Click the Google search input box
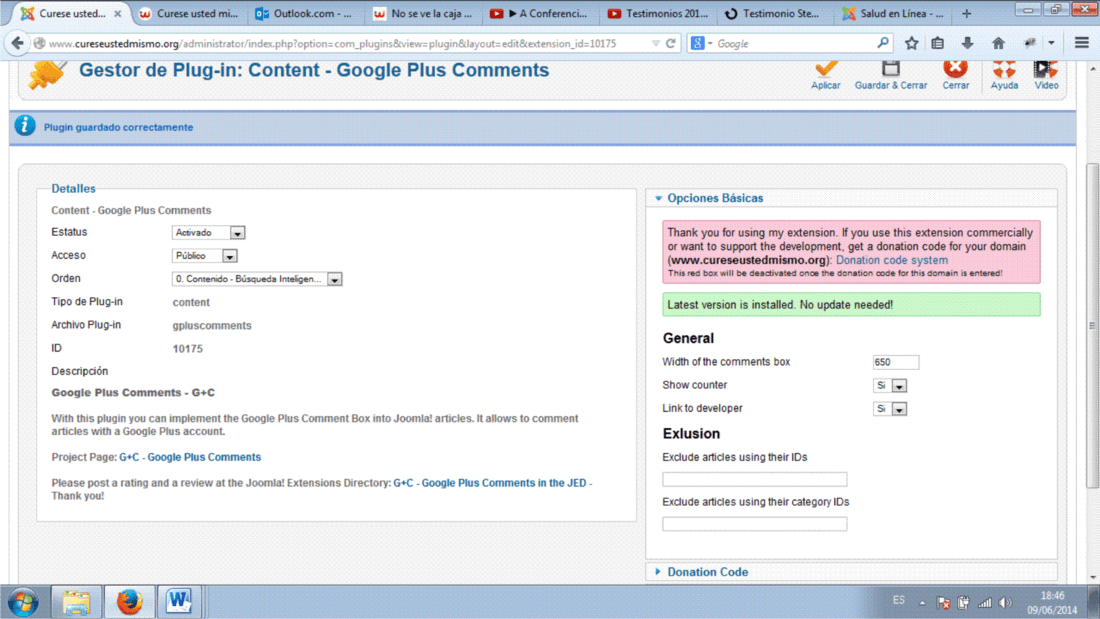 point(794,44)
